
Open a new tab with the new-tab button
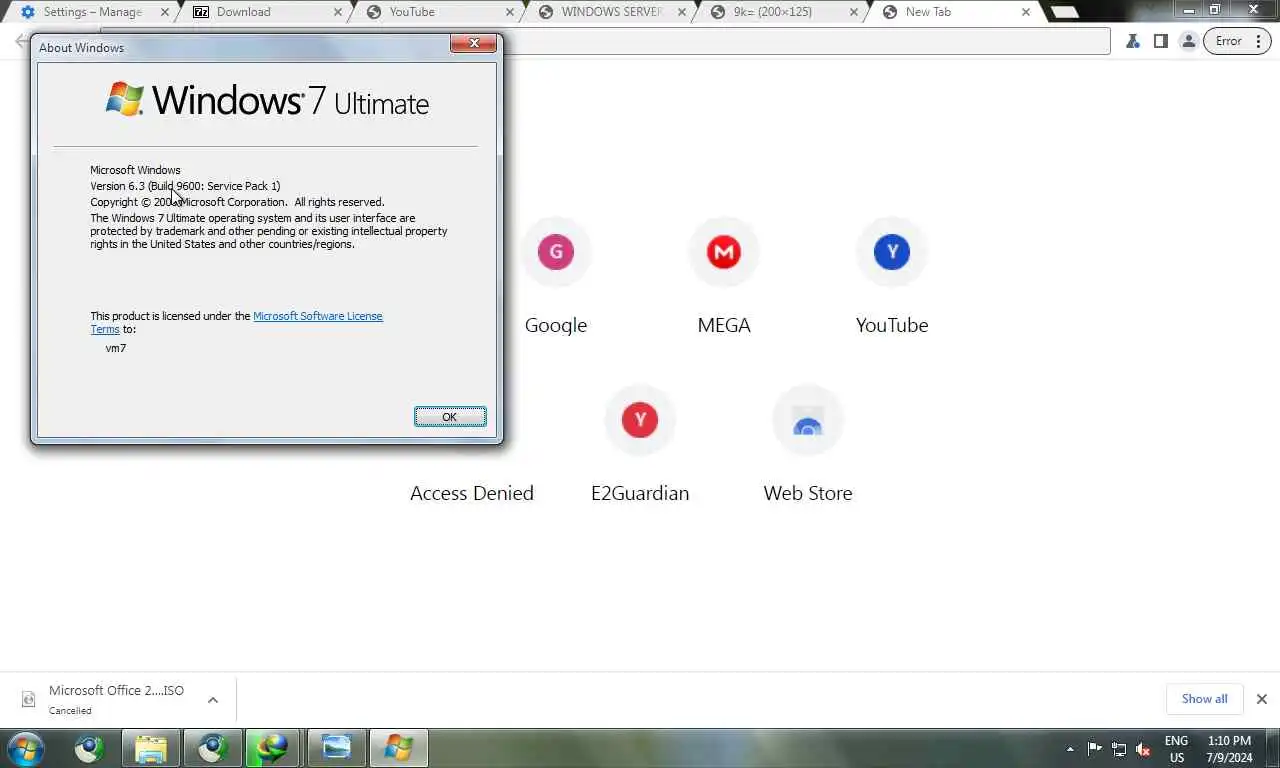coord(1065,12)
